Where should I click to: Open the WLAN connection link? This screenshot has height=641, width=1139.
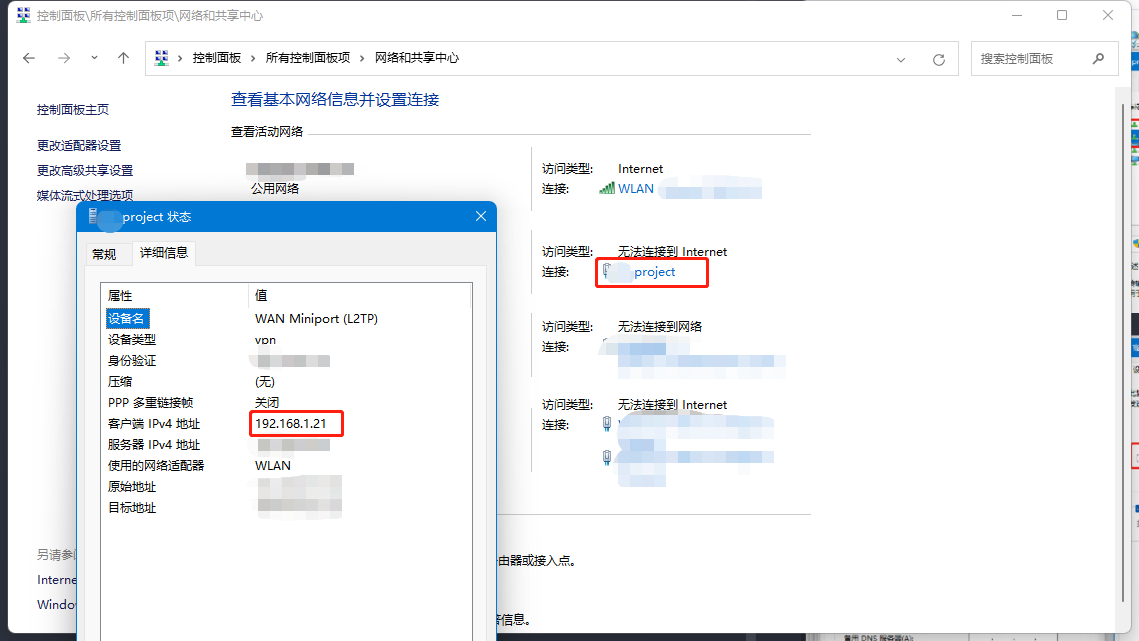coord(636,188)
